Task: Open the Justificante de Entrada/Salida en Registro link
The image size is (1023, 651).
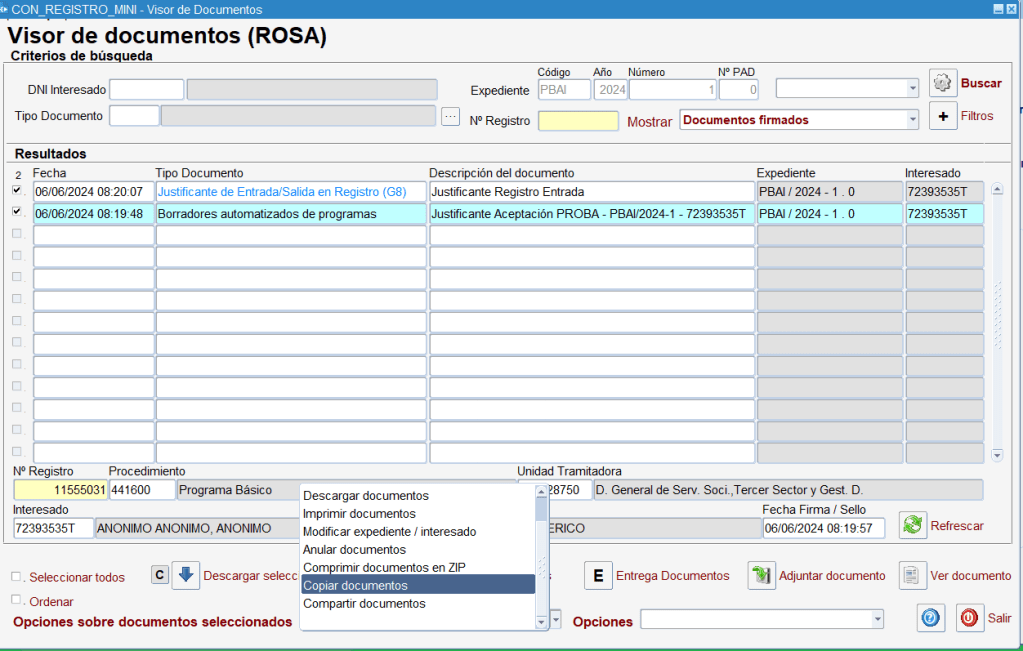Action: coord(281,191)
